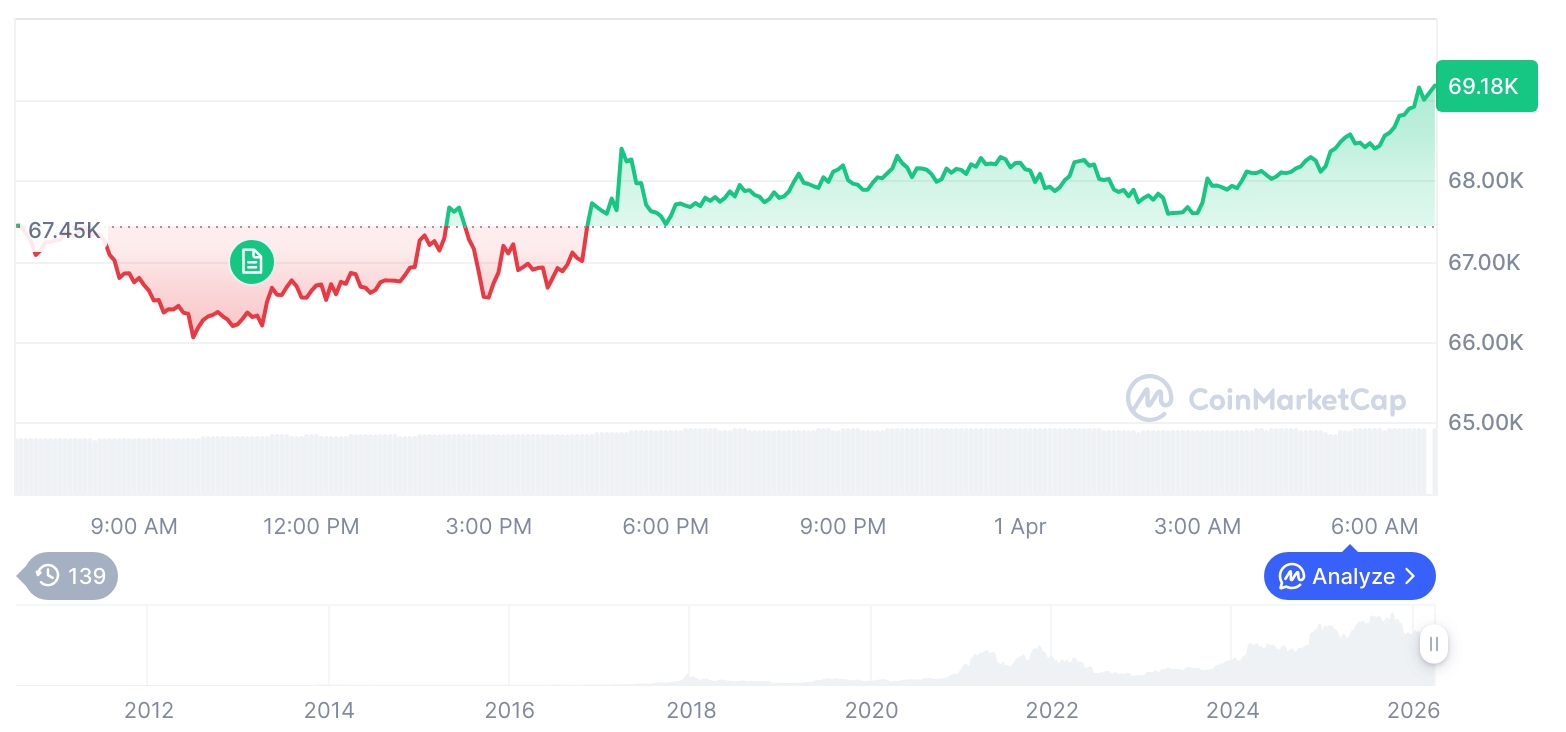Select 2012 on the year timeline navigator
Screen dimensions: 1566x732
(x=149, y=711)
